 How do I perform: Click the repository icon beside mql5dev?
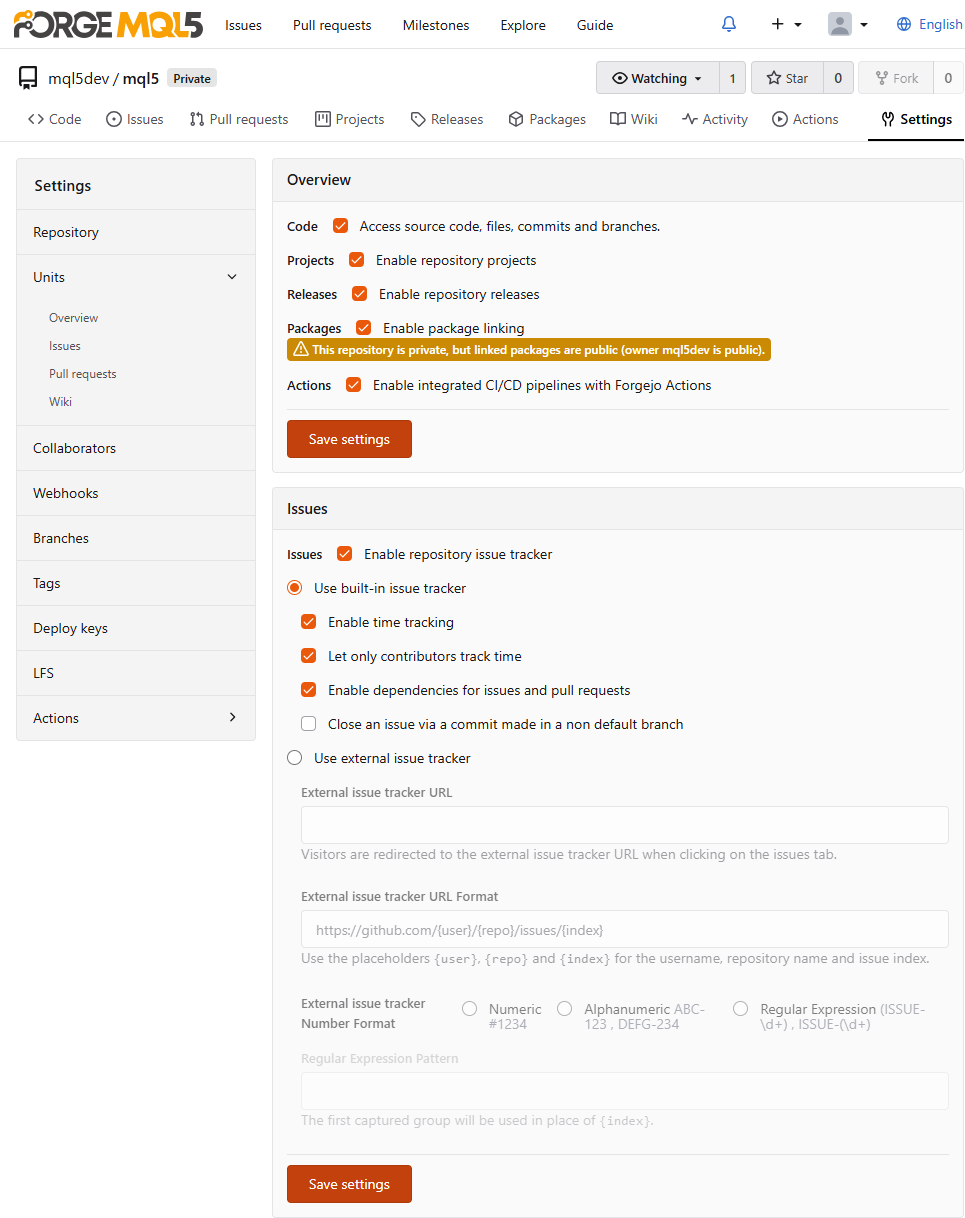[28, 78]
